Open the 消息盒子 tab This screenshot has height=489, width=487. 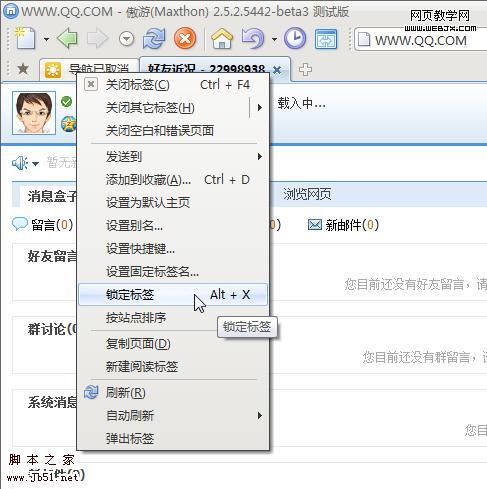click(53, 196)
